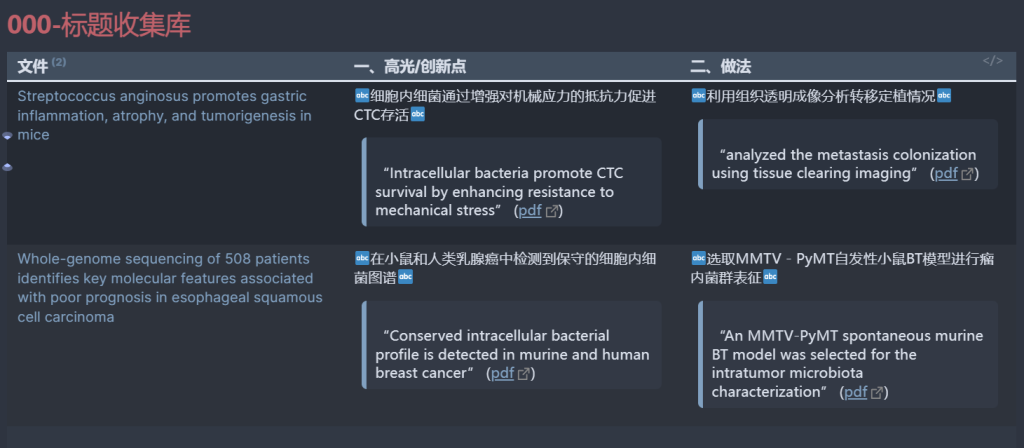
Task: Click abc icon after CTC存活
Action: 417,116
